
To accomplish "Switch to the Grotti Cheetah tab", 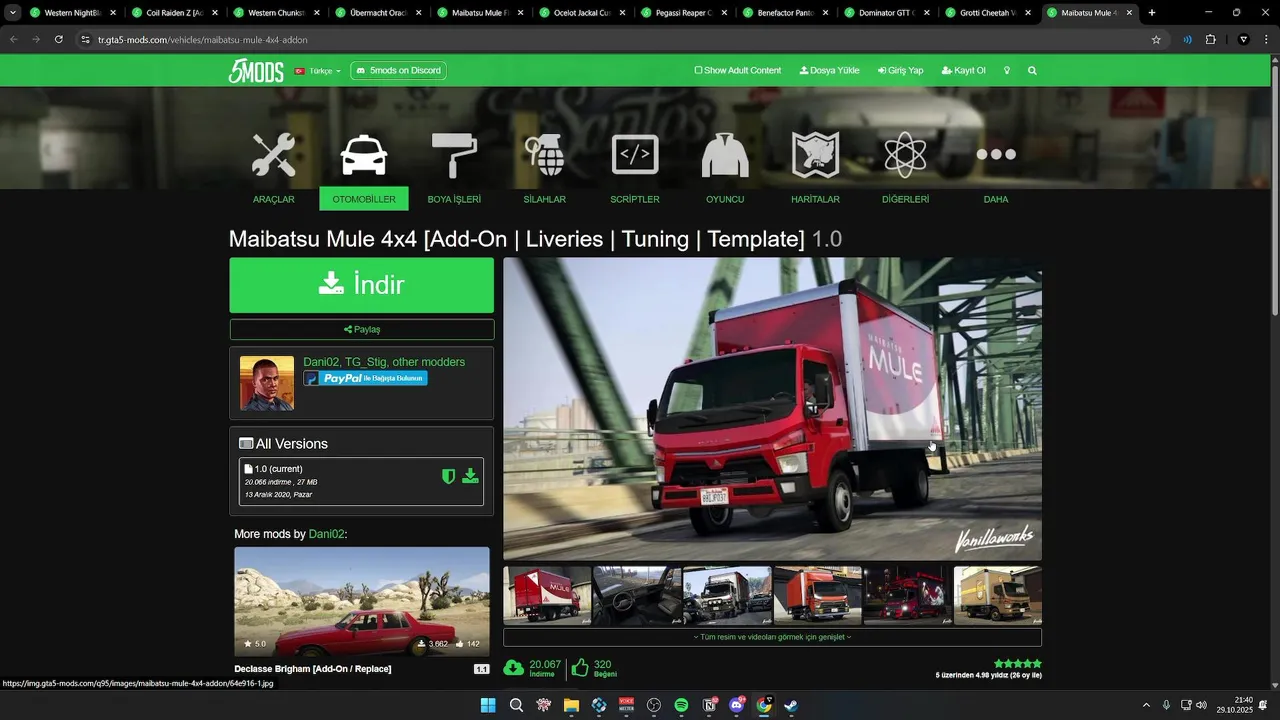I will pyautogui.click(x=988, y=13).
